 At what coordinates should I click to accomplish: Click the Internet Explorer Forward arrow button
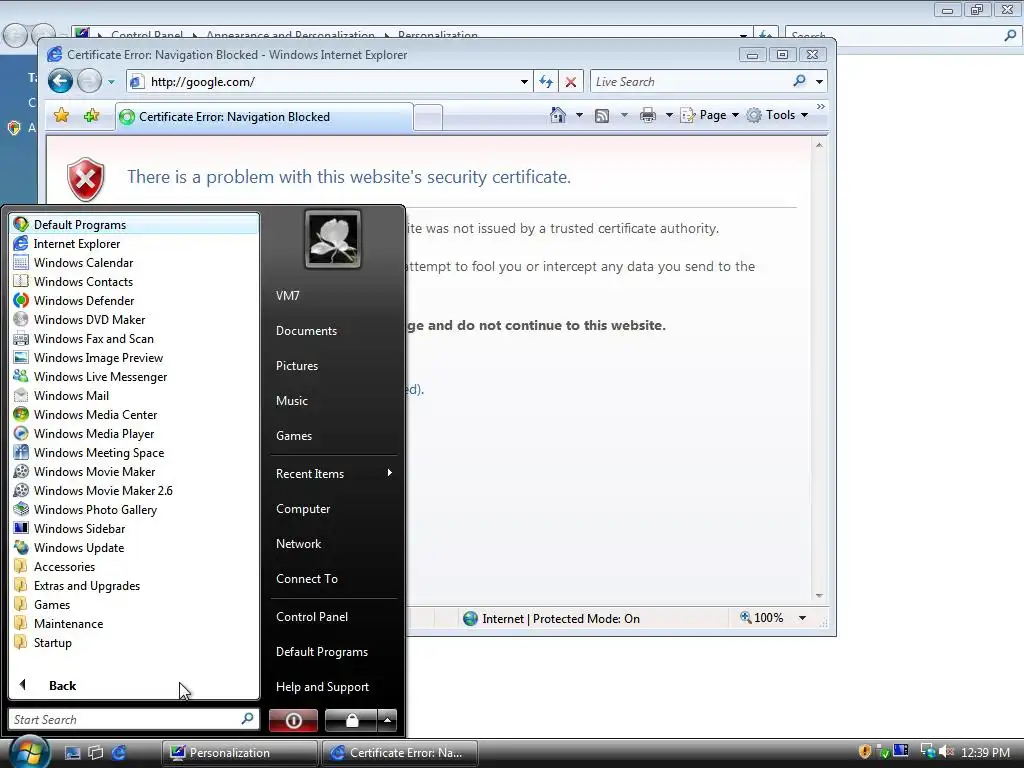(89, 82)
